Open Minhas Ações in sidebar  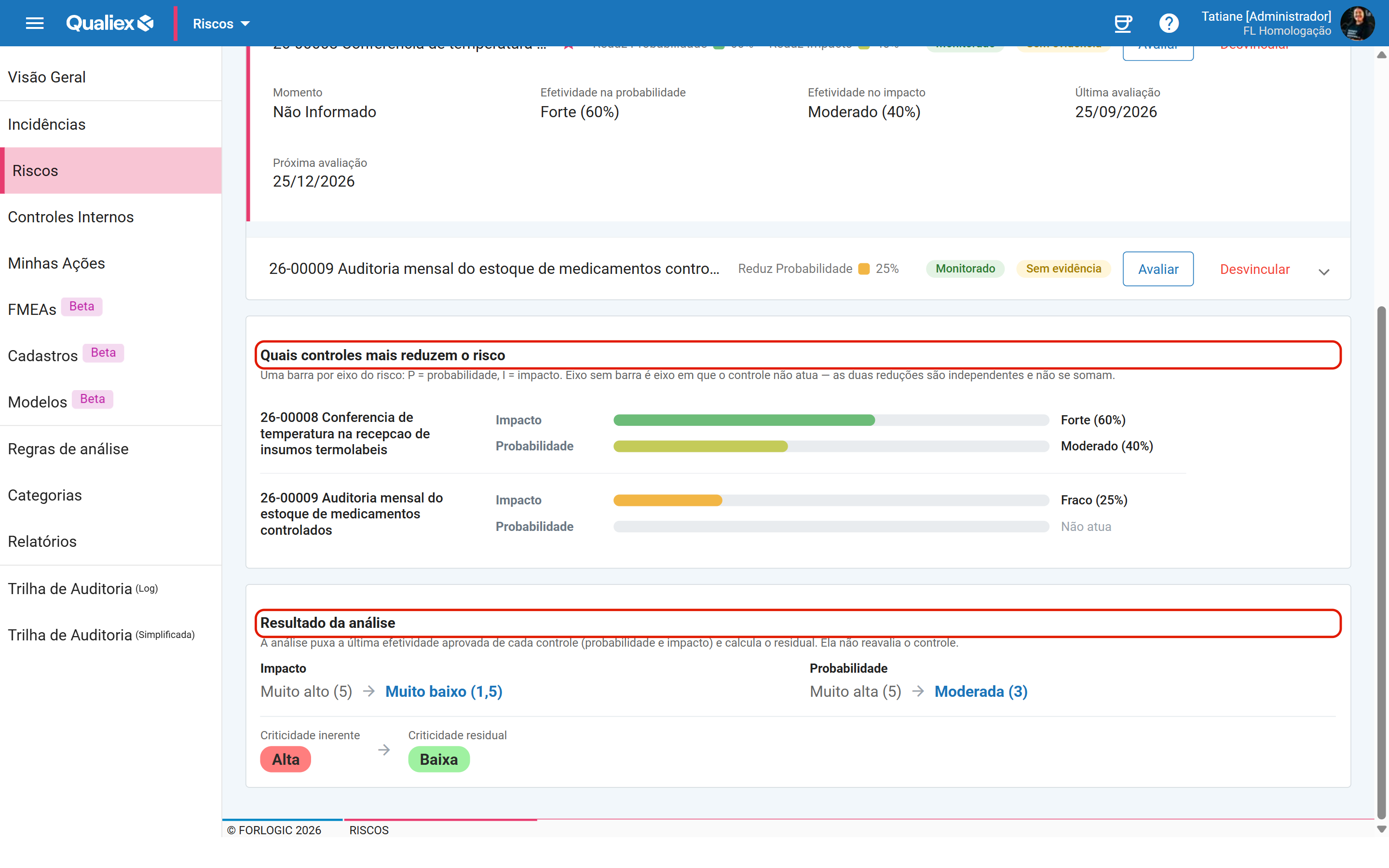pyautogui.click(x=111, y=263)
